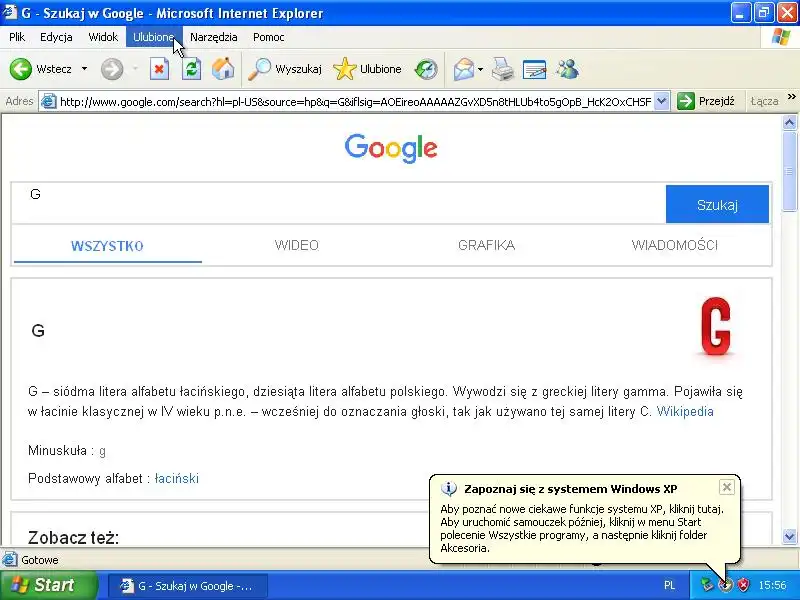Open the Messenger people icon

tap(567, 69)
